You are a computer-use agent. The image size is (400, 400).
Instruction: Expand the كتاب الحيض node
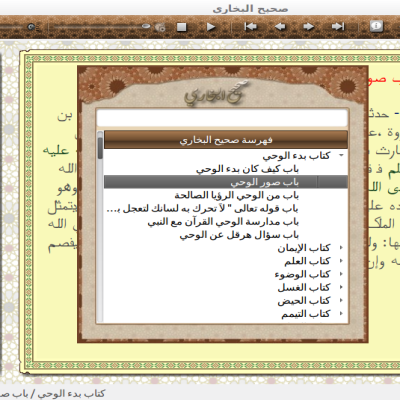(x=341, y=300)
